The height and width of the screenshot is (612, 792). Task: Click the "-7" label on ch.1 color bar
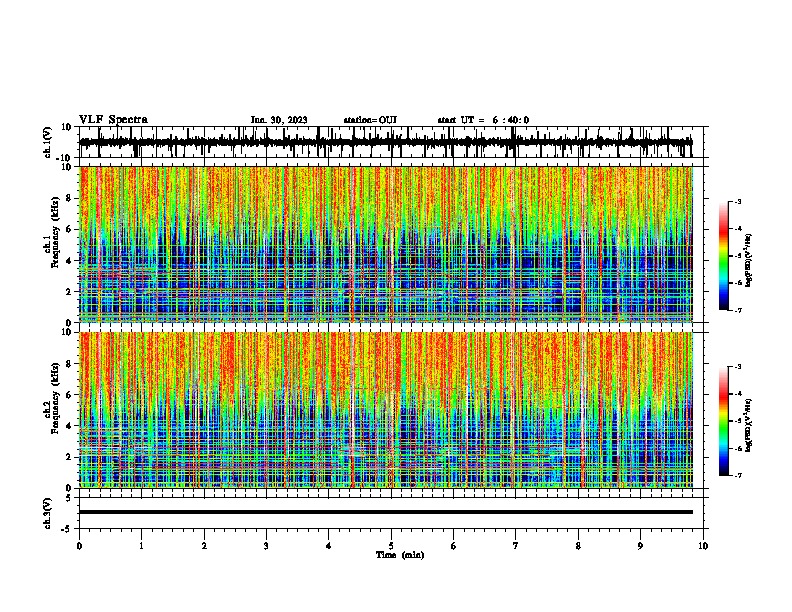(738, 310)
